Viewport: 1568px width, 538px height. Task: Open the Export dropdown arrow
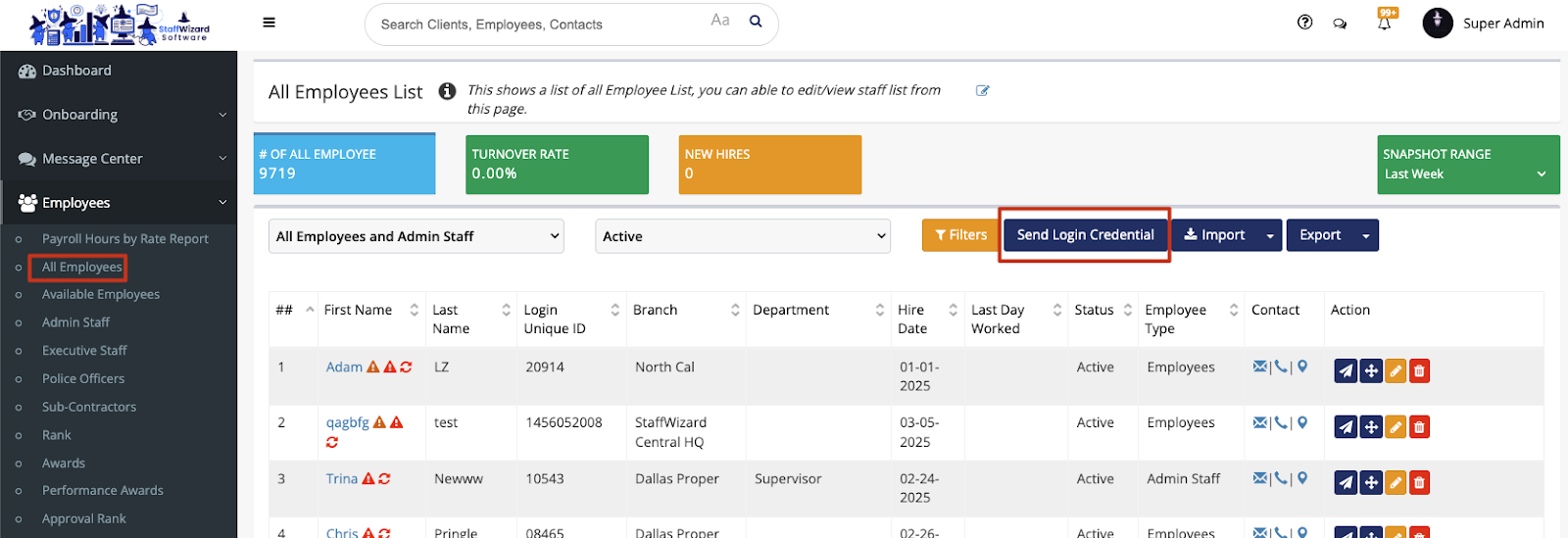point(1365,236)
